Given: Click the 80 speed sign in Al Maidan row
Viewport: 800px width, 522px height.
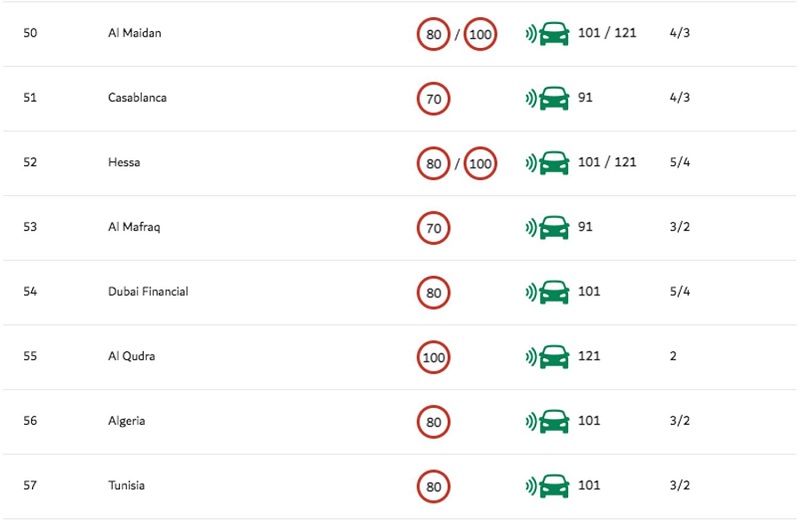Looking at the screenshot, I should click(x=433, y=34).
